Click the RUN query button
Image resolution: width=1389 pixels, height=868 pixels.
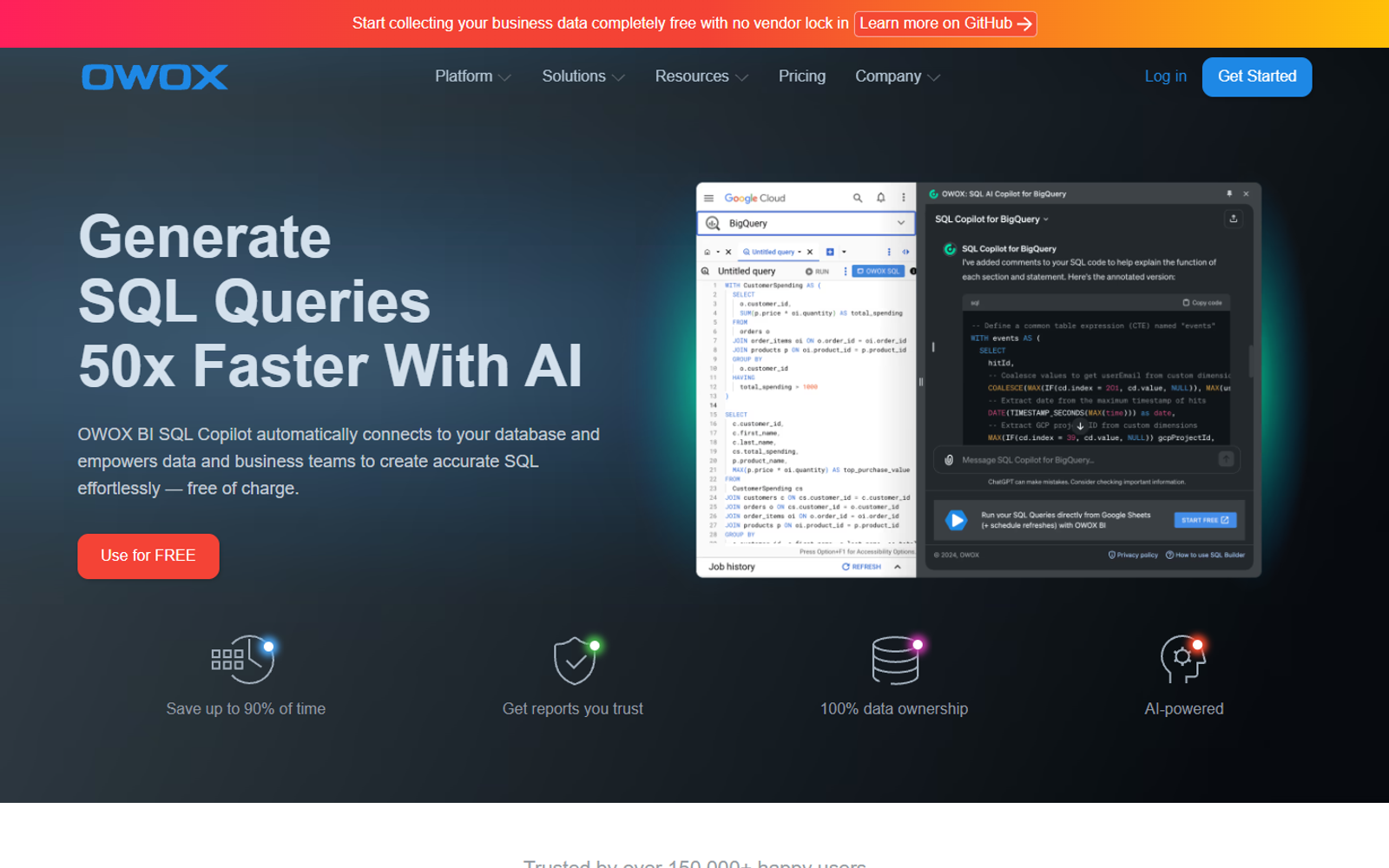pyautogui.click(x=817, y=272)
